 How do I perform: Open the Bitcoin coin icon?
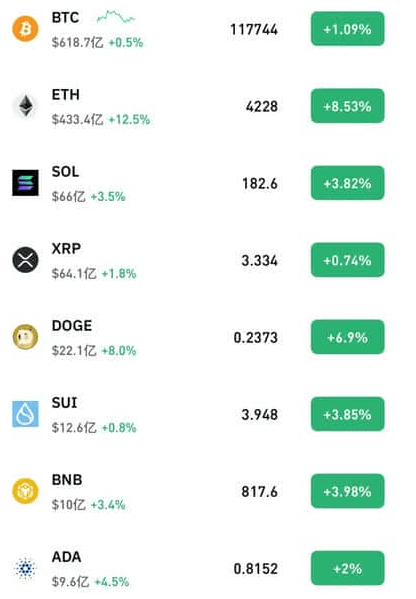click(x=25, y=29)
